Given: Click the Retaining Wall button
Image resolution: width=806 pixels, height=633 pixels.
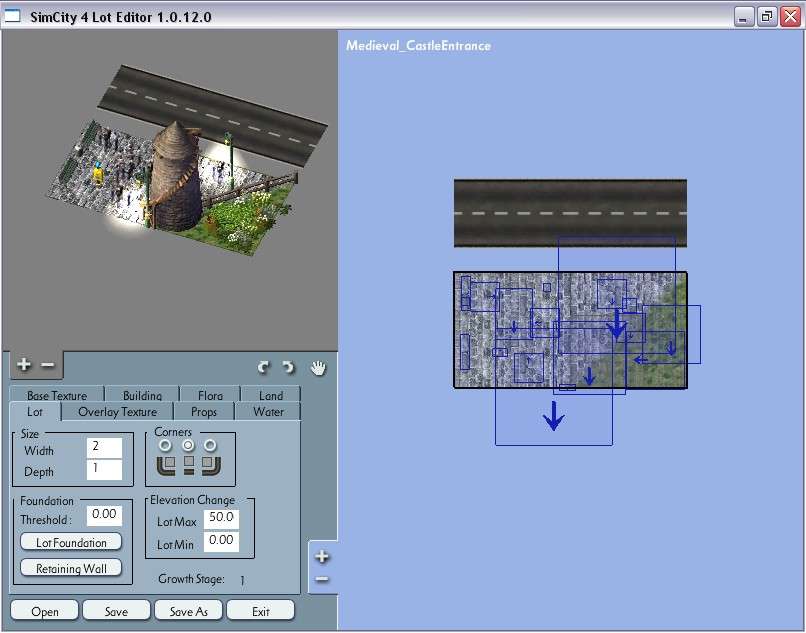Looking at the screenshot, I should pyautogui.click(x=71, y=568).
